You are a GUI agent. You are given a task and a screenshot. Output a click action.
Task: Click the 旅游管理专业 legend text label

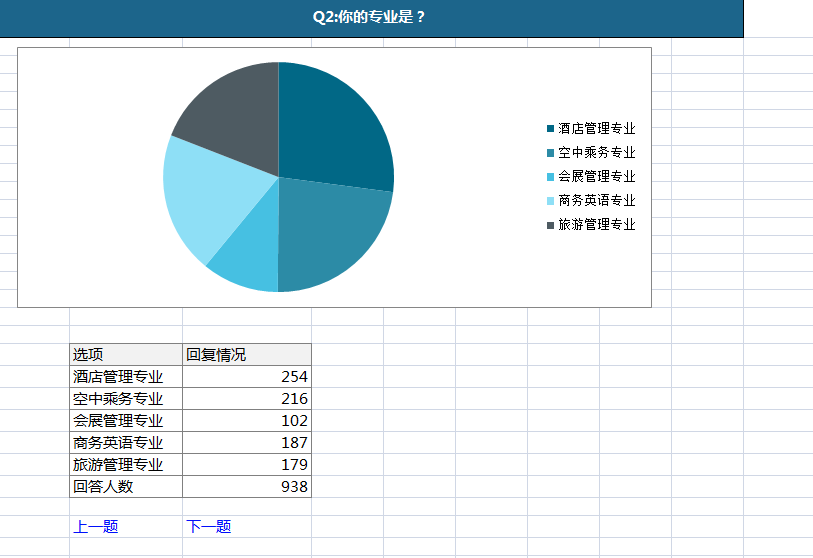597,225
